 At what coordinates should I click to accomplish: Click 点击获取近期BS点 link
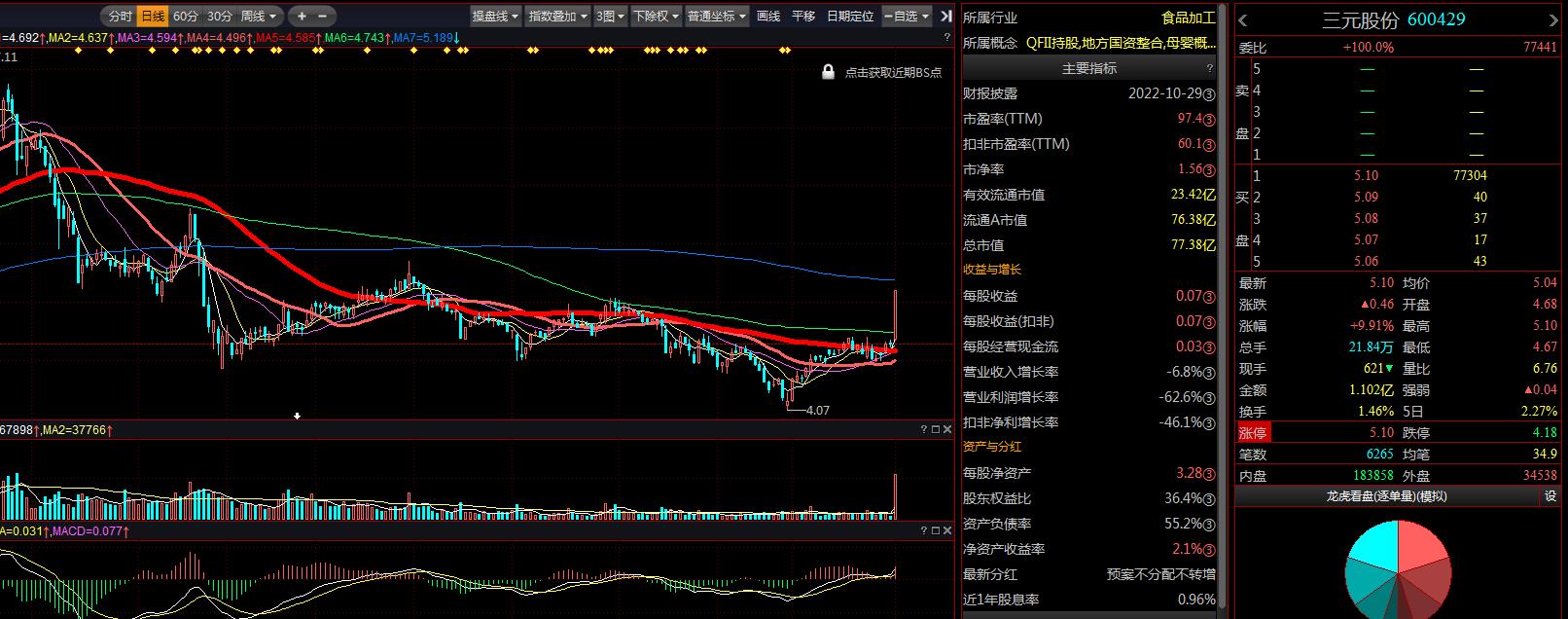point(893,73)
